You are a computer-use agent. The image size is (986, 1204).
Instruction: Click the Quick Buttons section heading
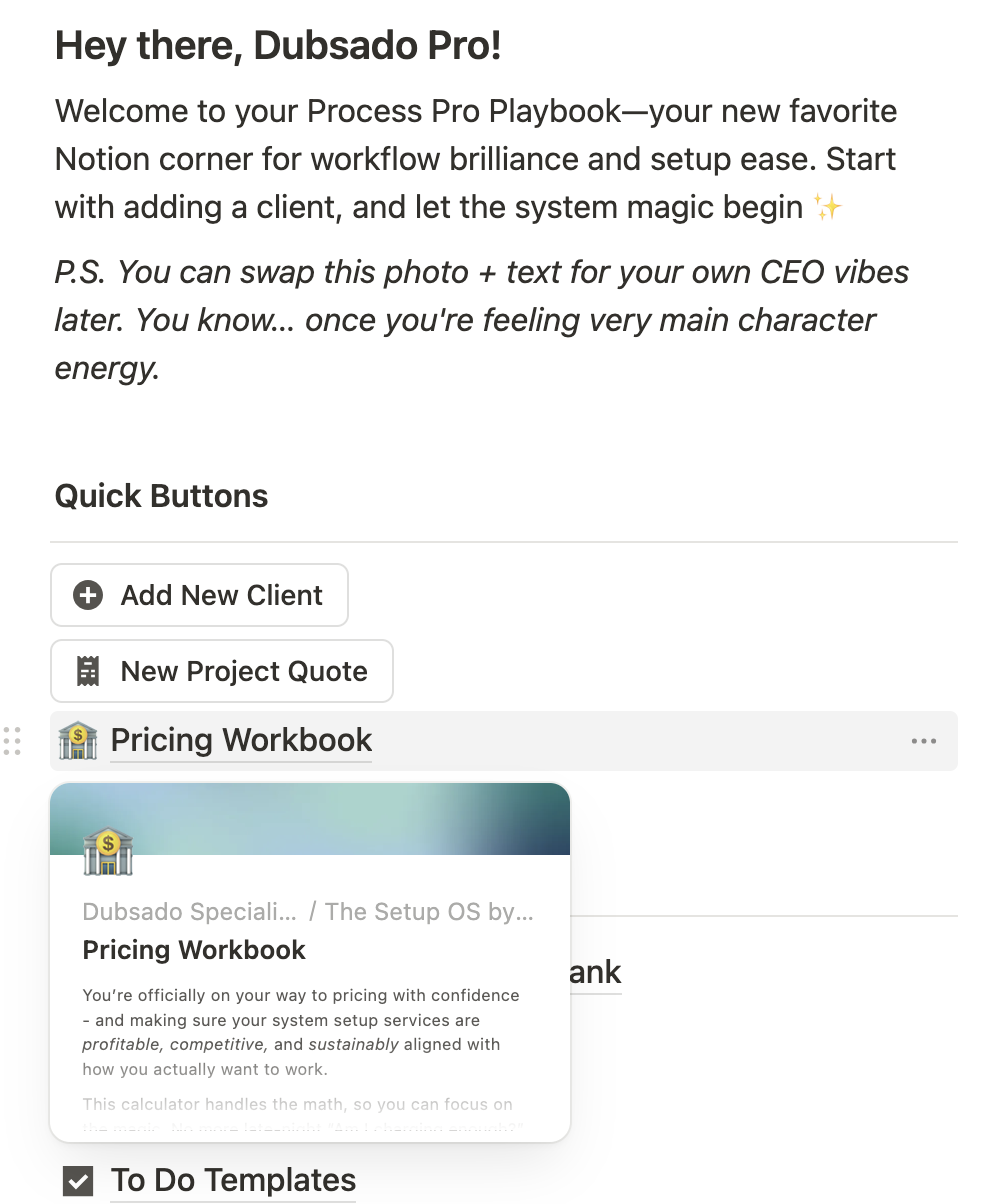tap(161, 496)
